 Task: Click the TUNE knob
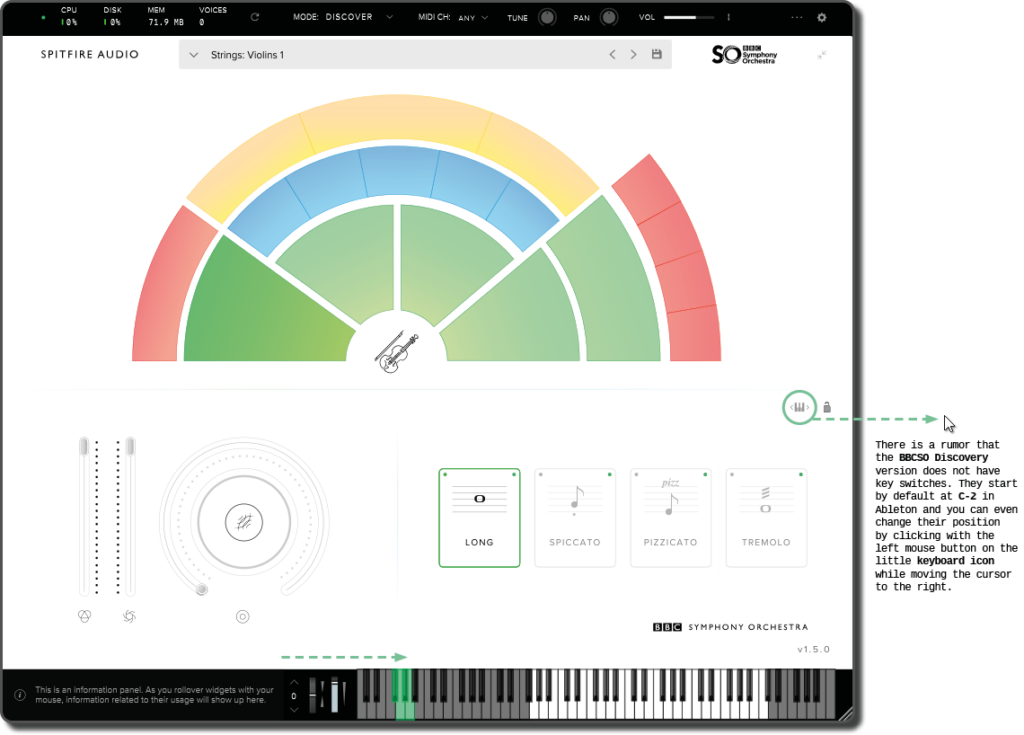point(547,17)
